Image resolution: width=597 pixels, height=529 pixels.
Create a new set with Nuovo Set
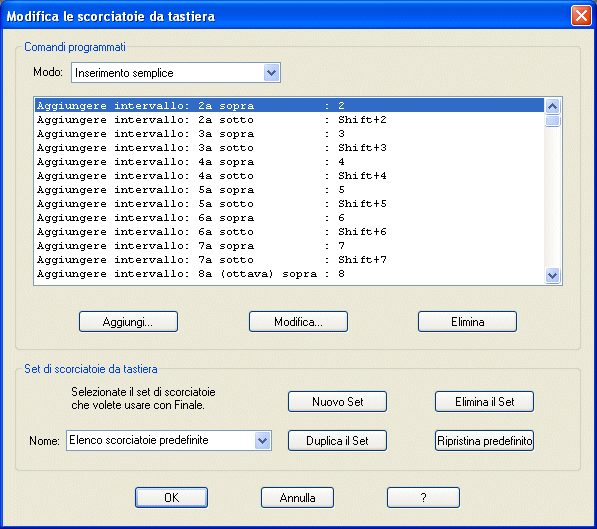pos(337,402)
